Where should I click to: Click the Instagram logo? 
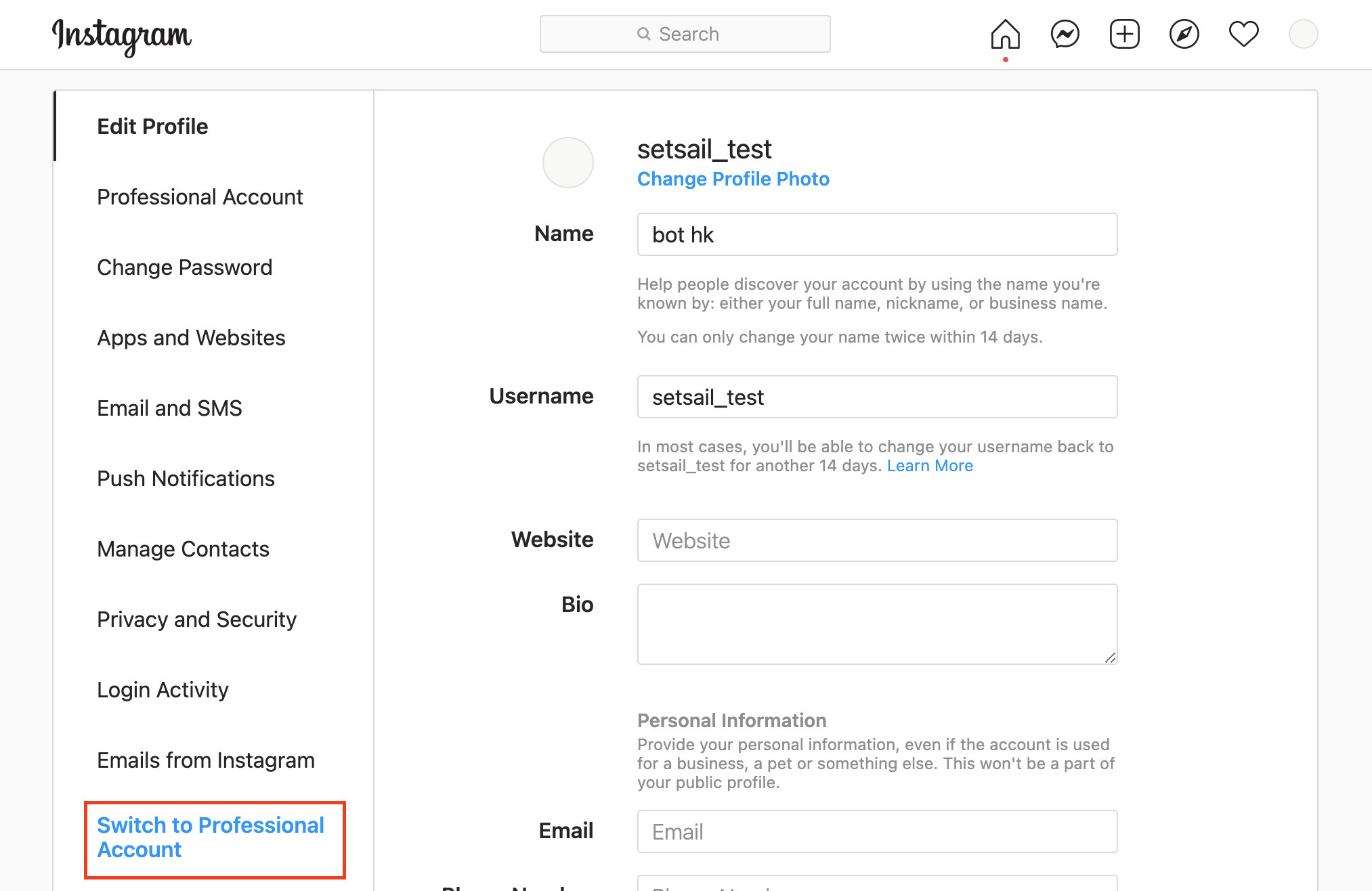[122, 37]
